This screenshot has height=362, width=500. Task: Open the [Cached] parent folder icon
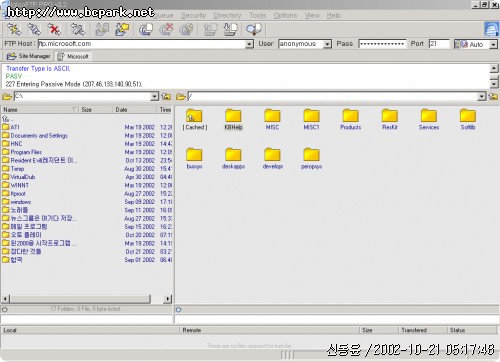pyautogui.click(x=195, y=119)
